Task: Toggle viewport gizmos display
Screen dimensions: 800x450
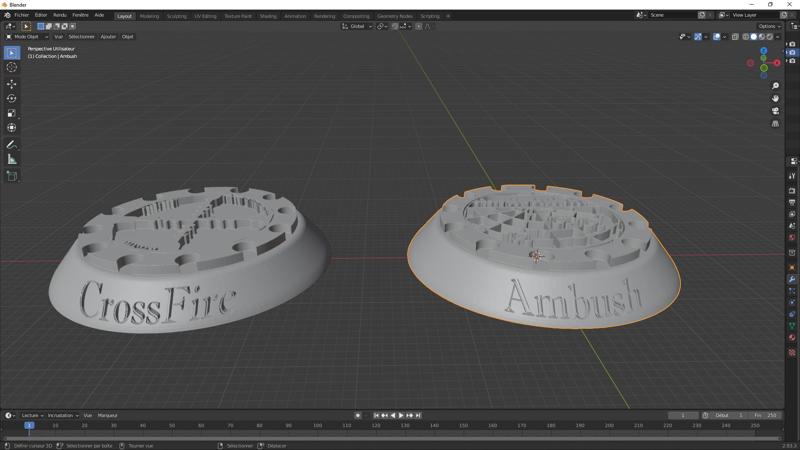Action: 698,37
